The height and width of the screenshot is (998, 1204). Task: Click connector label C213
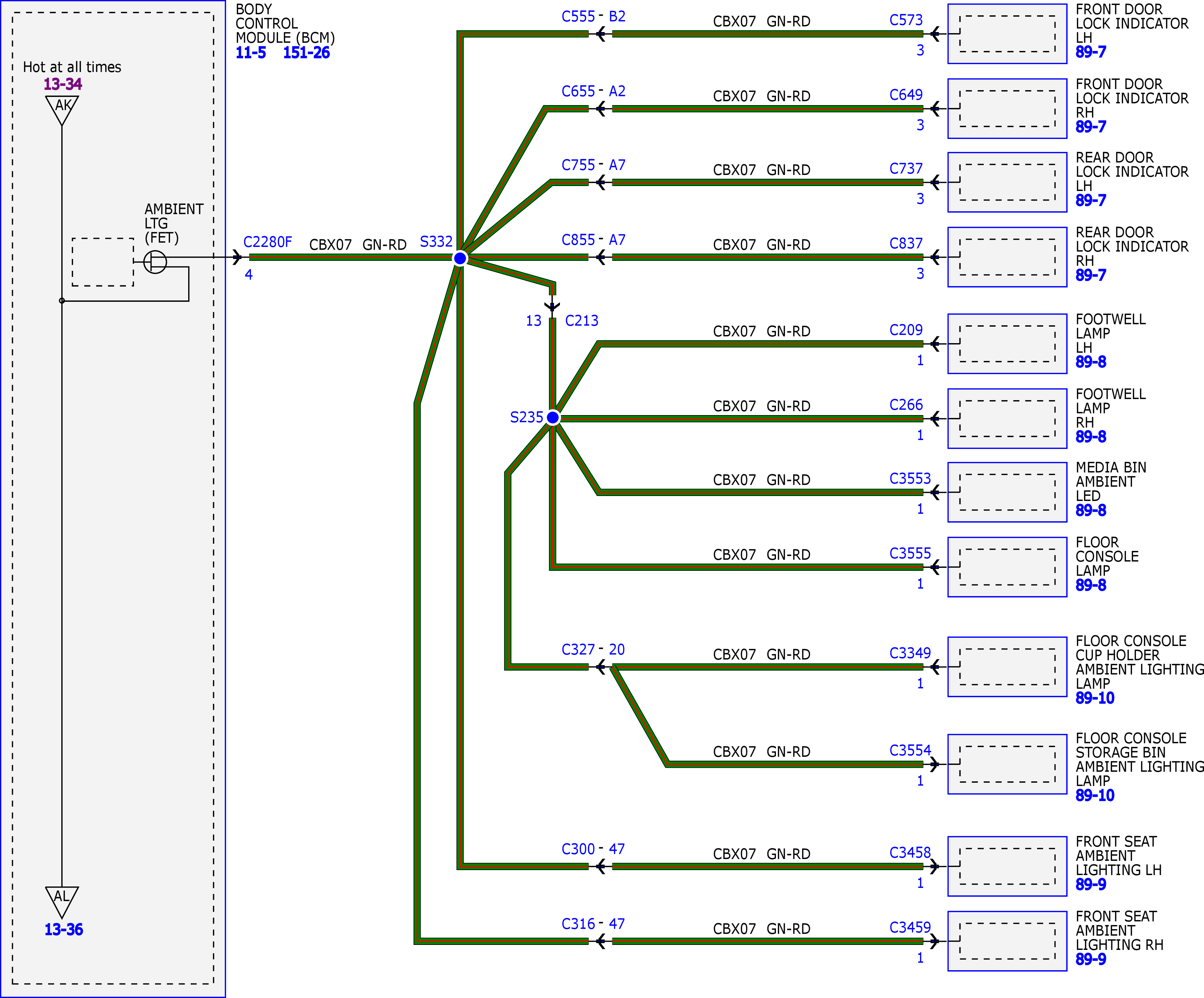click(x=582, y=320)
